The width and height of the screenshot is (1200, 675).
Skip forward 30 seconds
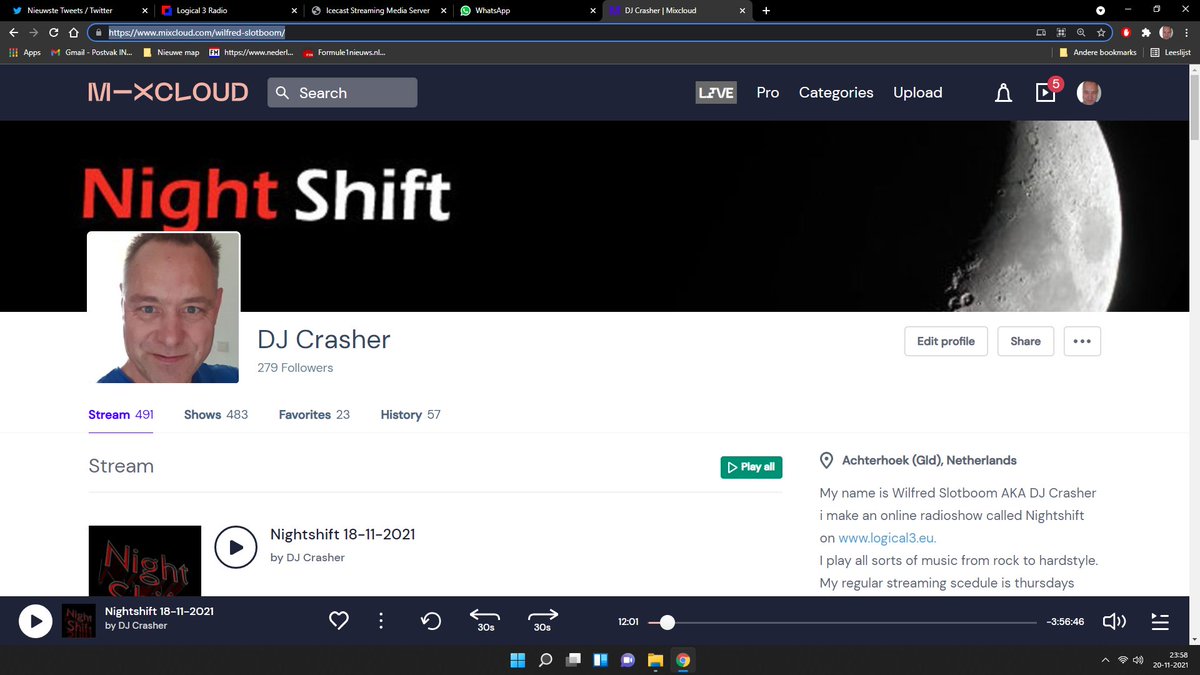coord(542,620)
